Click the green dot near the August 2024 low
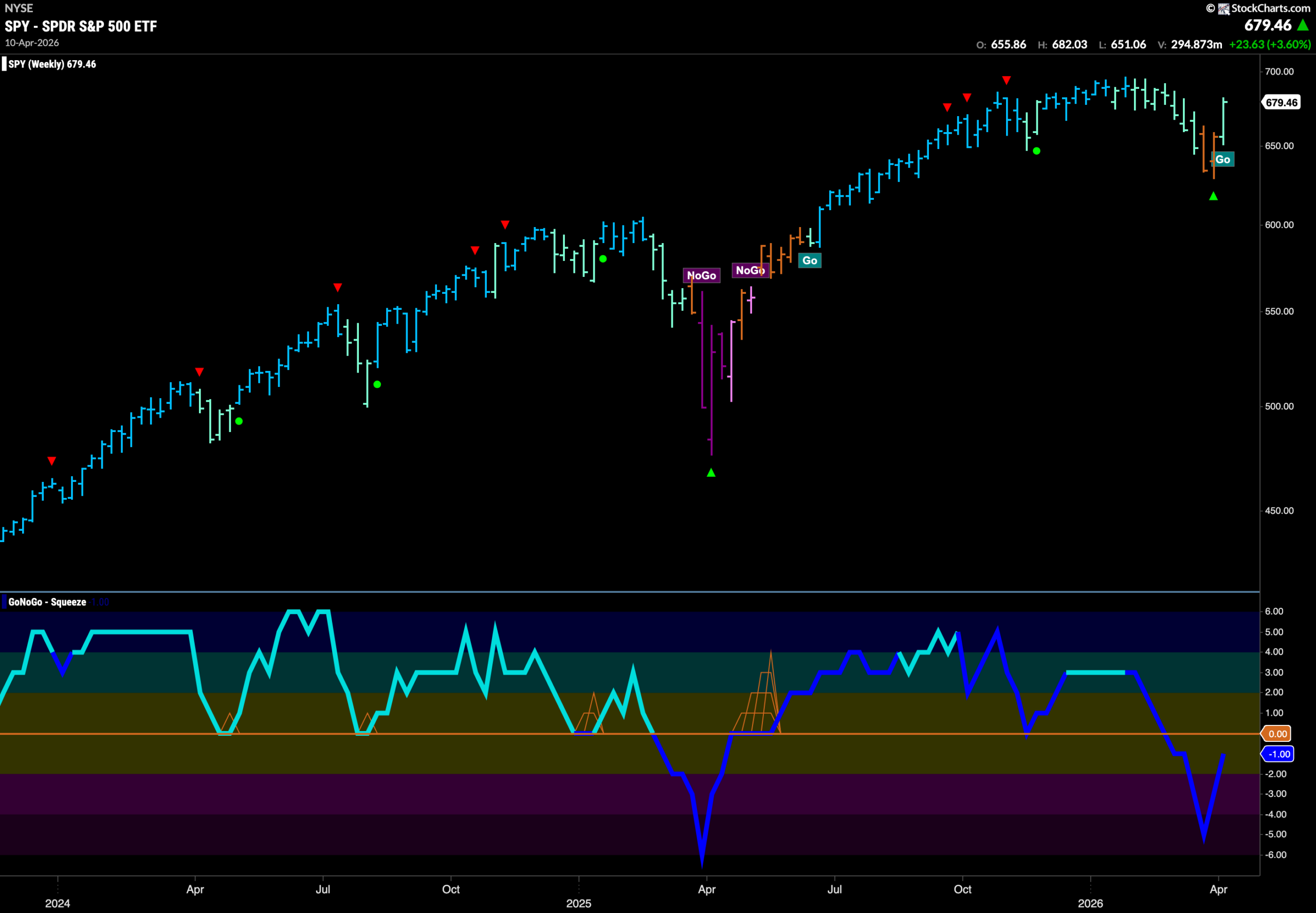Image resolution: width=1316 pixels, height=913 pixels. [x=377, y=384]
